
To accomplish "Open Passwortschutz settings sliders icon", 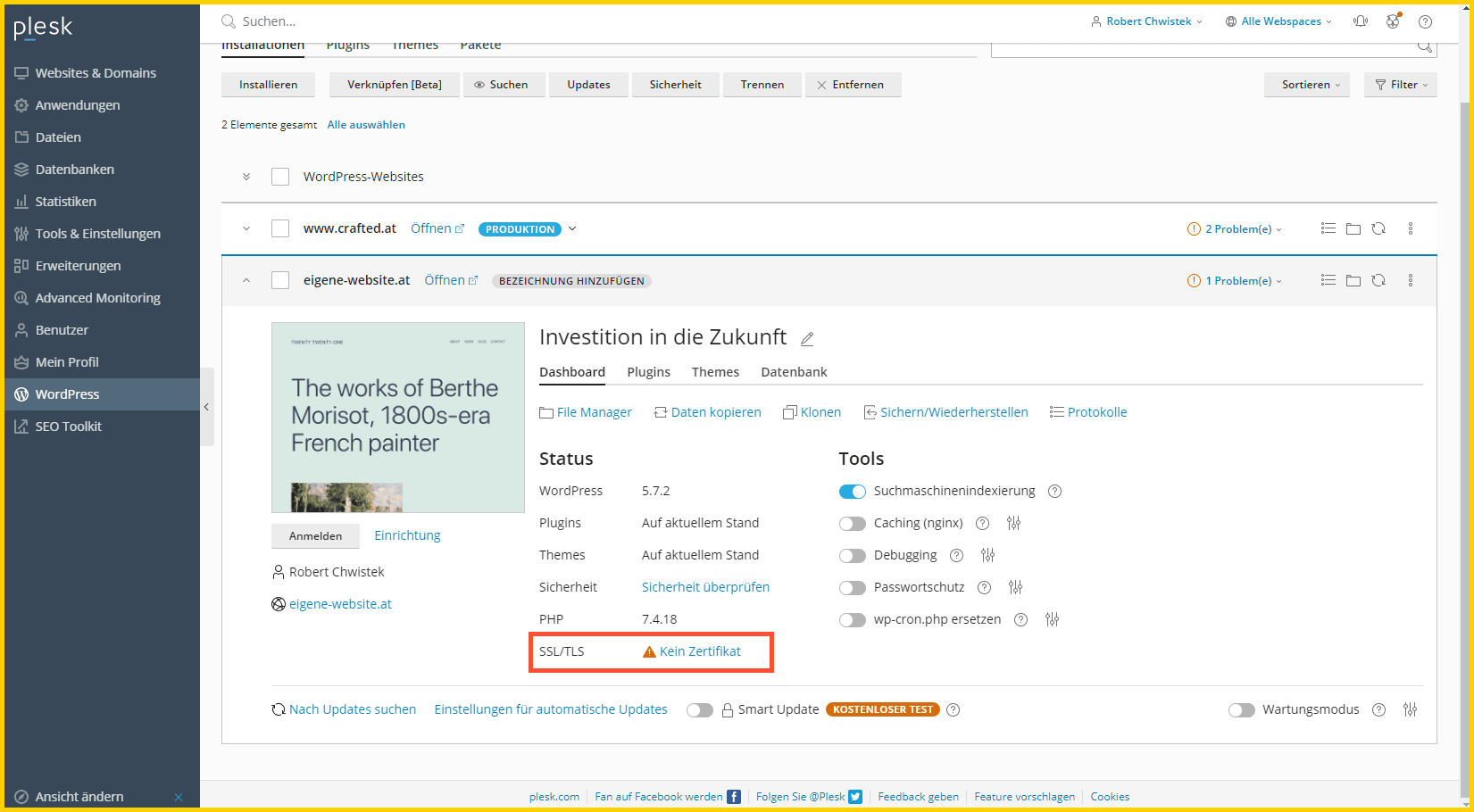I will click(x=1015, y=587).
